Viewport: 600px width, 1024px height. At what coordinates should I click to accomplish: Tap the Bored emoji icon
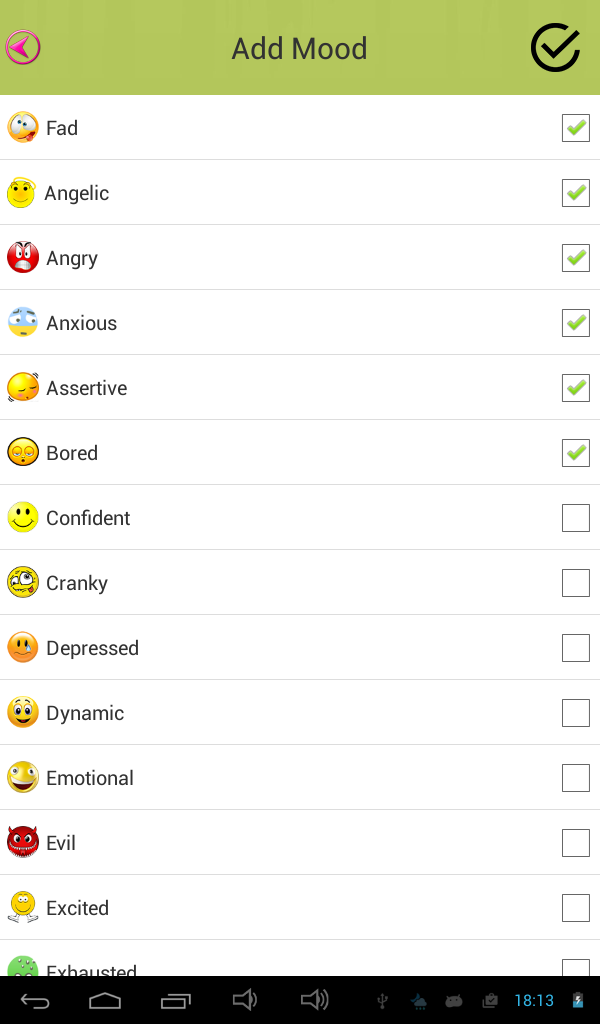(23, 453)
